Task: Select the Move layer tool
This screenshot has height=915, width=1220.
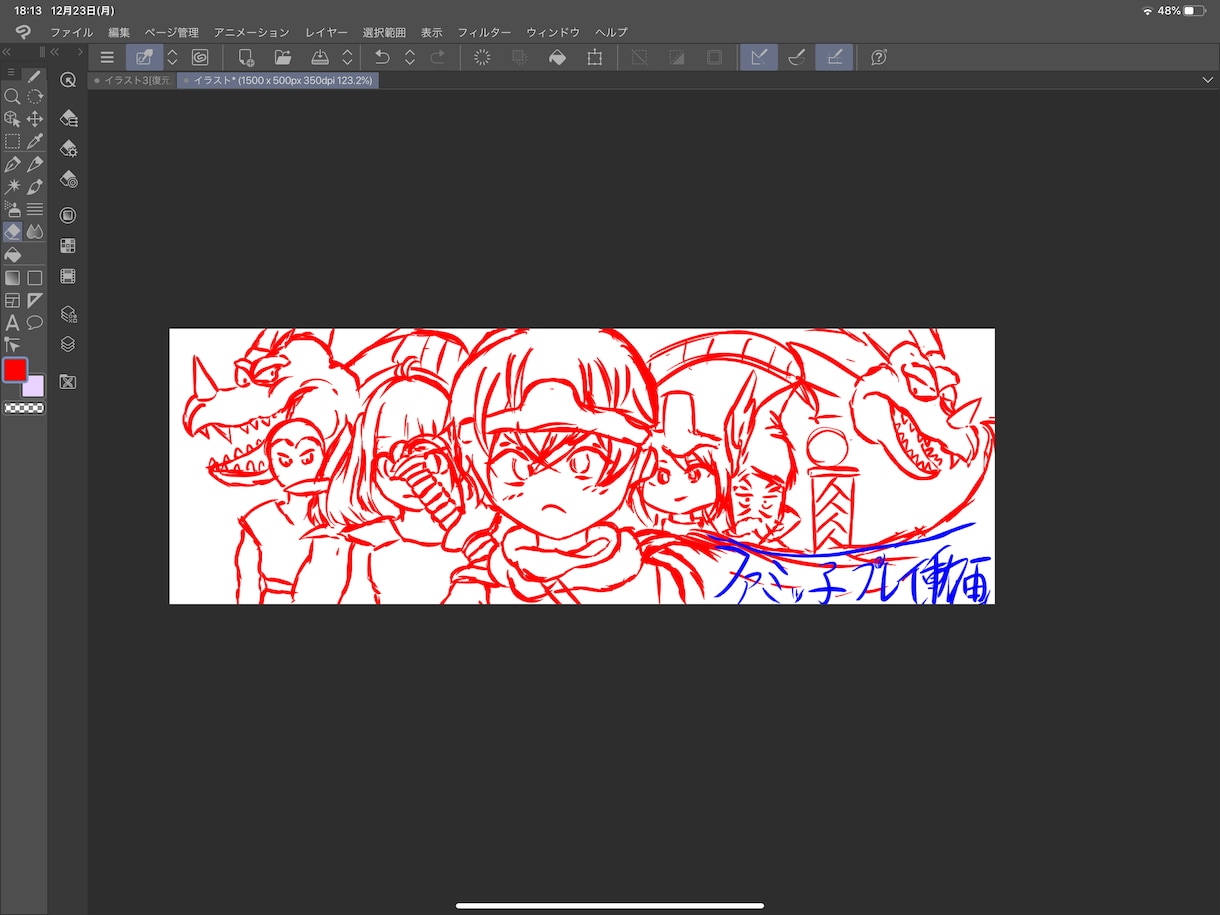Action: pos(35,119)
